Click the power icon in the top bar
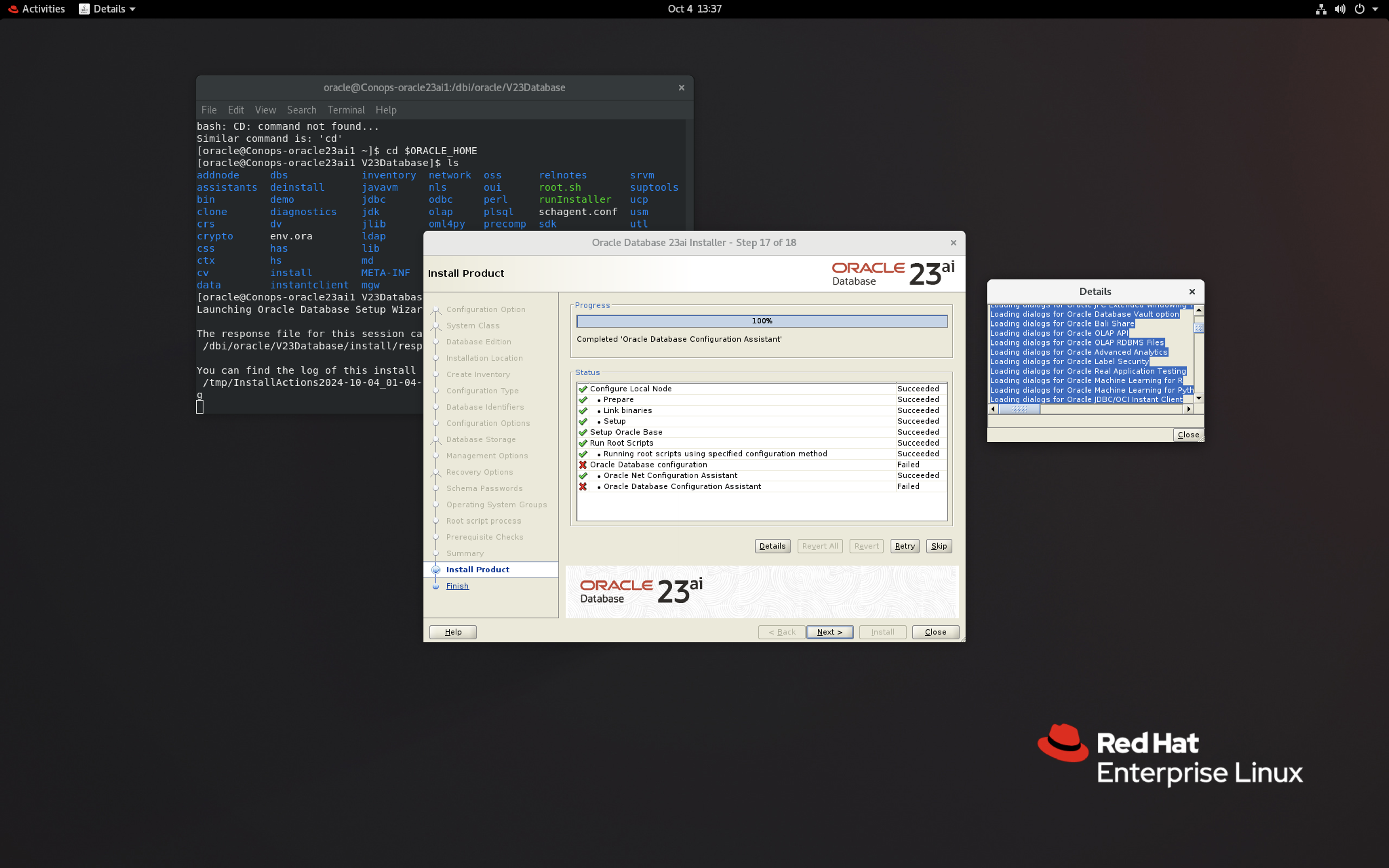 (x=1359, y=9)
